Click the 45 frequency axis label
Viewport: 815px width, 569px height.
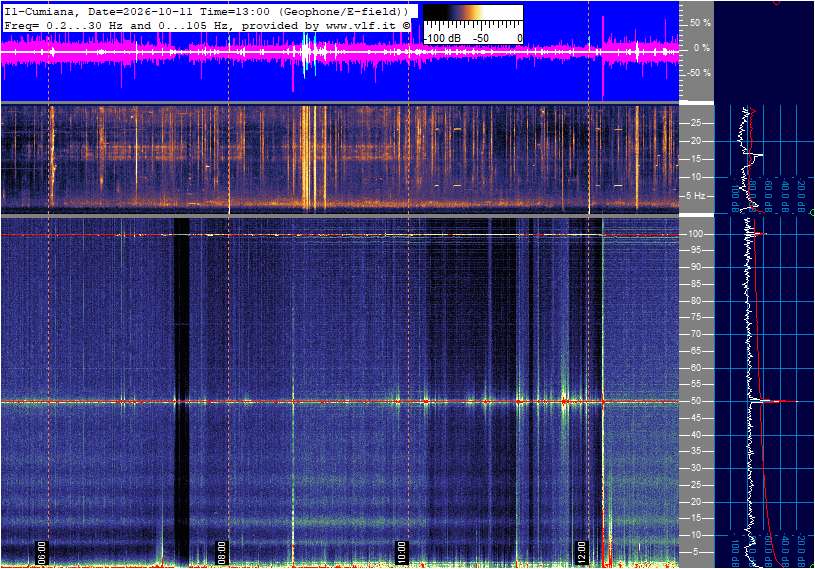pos(695,418)
